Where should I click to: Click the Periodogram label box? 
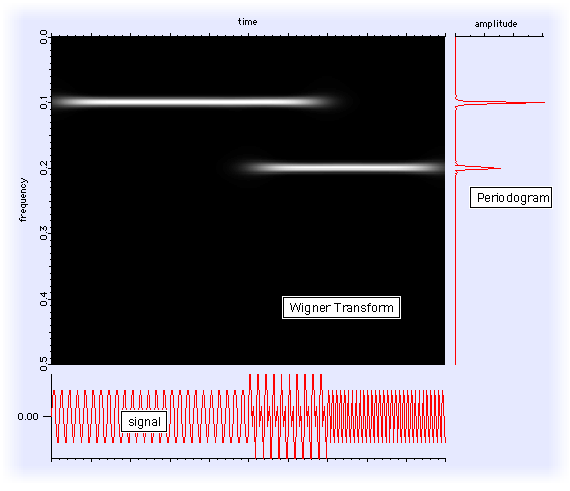(511, 197)
